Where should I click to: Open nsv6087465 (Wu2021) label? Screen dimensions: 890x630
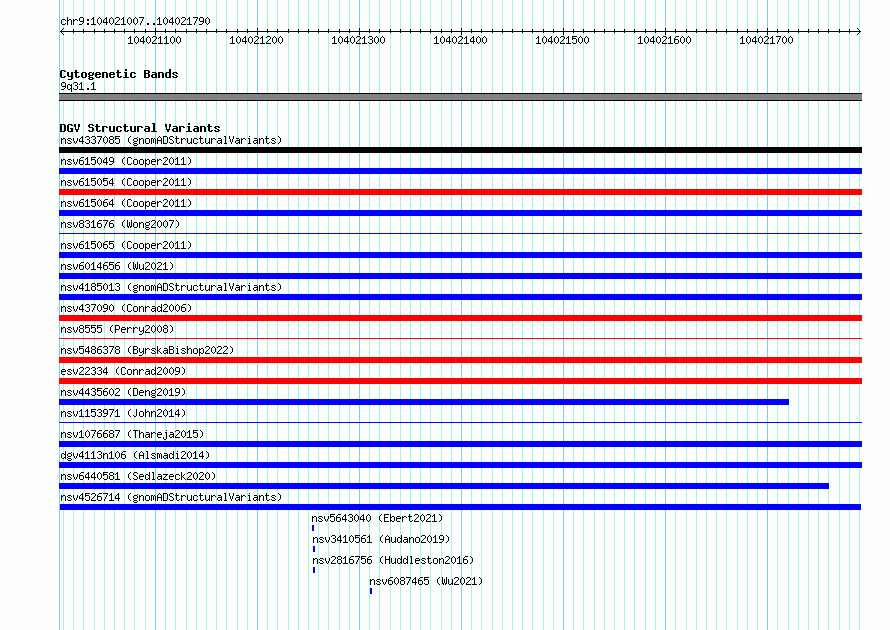(x=426, y=581)
